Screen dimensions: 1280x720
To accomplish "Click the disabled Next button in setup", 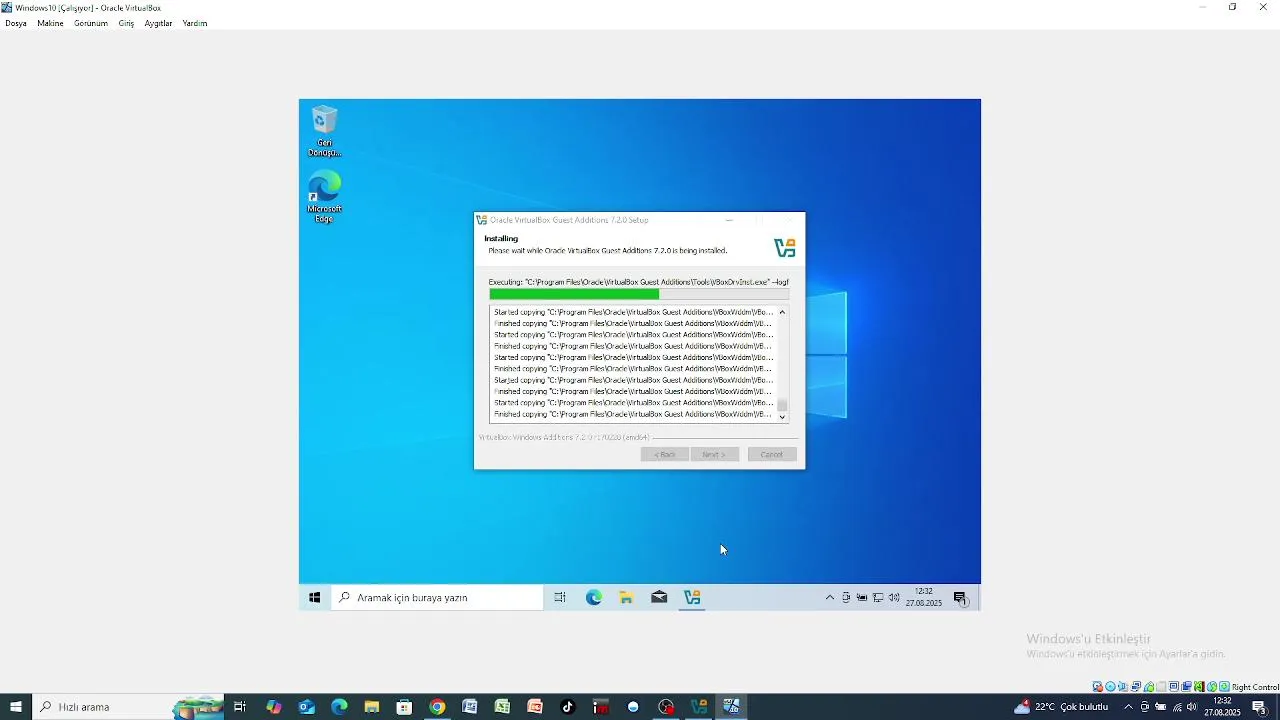I will (715, 454).
